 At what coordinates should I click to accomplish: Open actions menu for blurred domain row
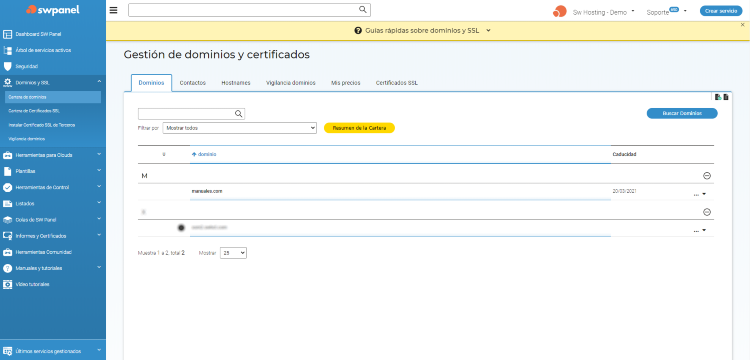(700, 230)
